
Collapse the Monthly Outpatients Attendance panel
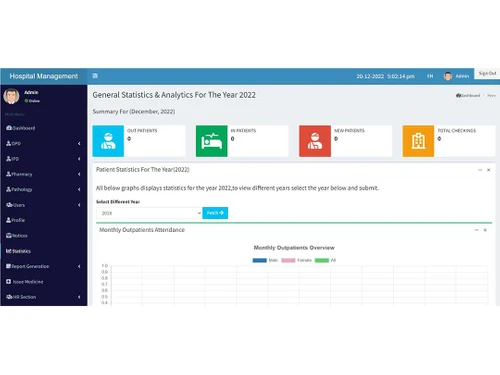click(x=477, y=230)
